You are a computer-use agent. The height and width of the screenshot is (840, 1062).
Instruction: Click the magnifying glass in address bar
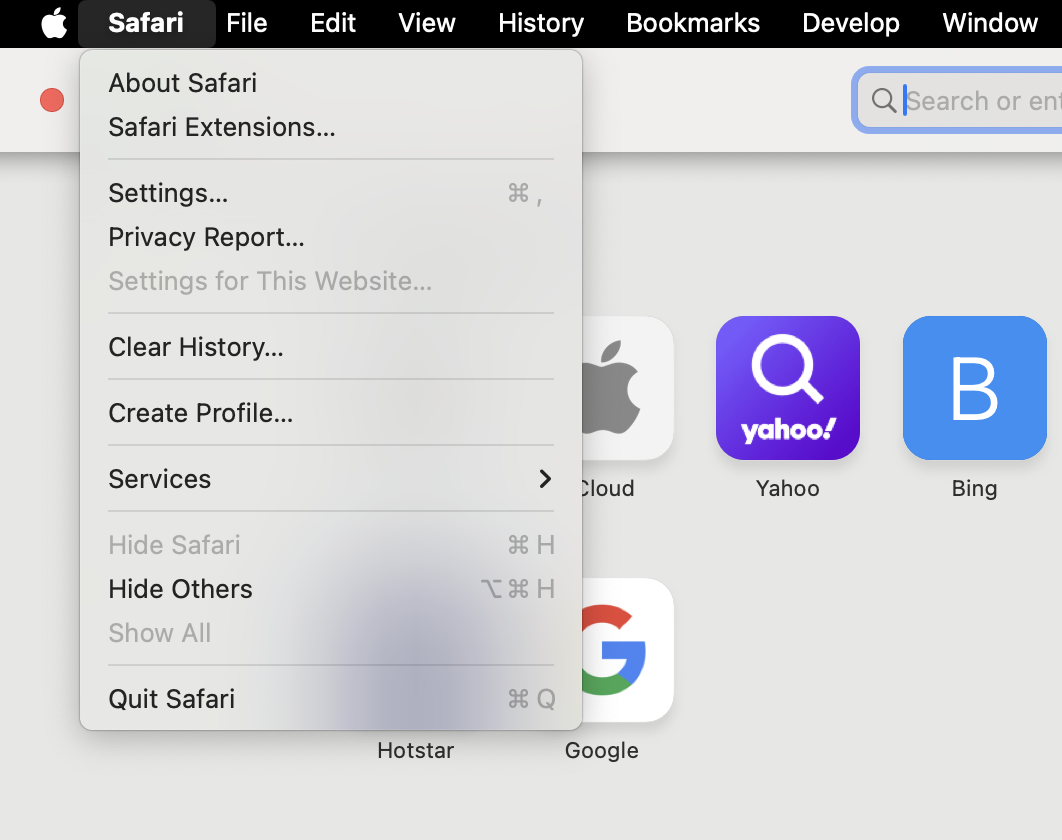883,100
